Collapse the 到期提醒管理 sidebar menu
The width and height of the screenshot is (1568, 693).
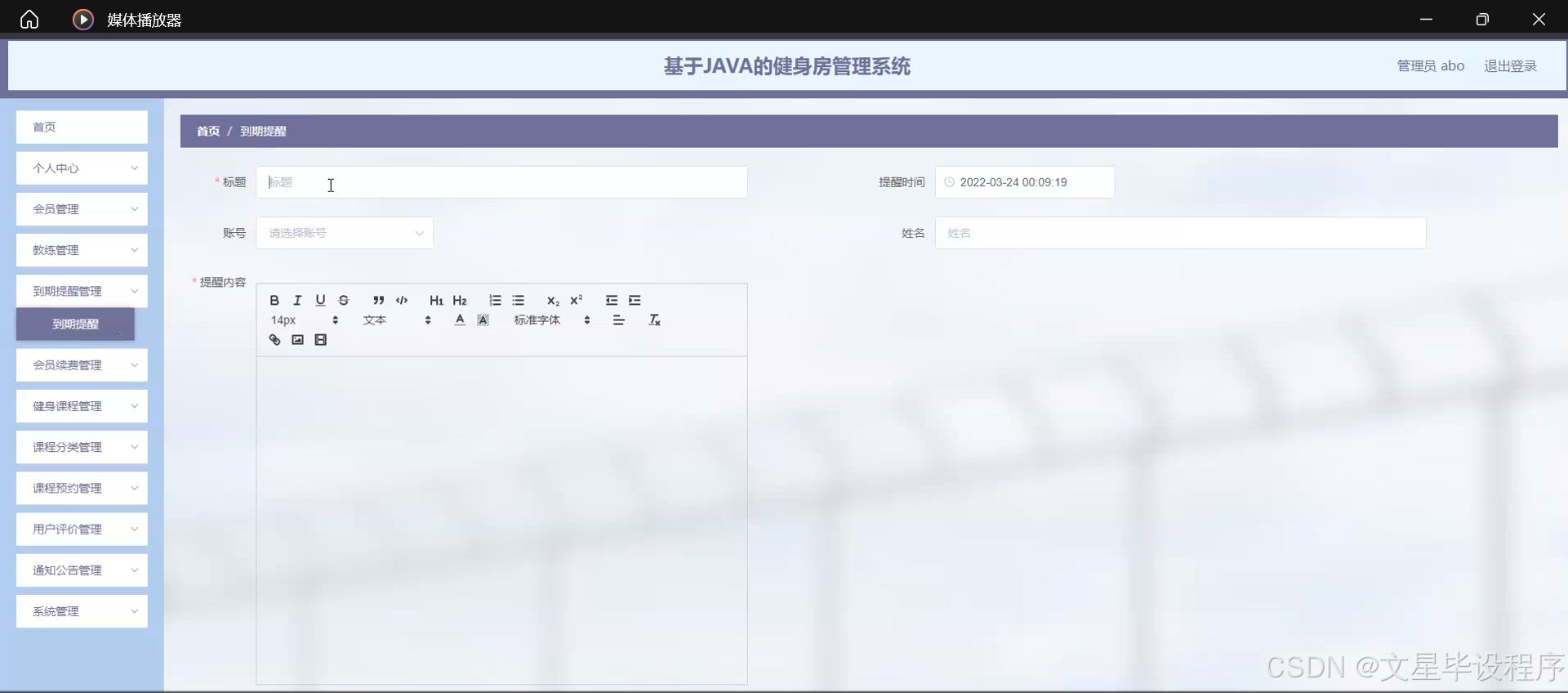(x=82, y=291)
